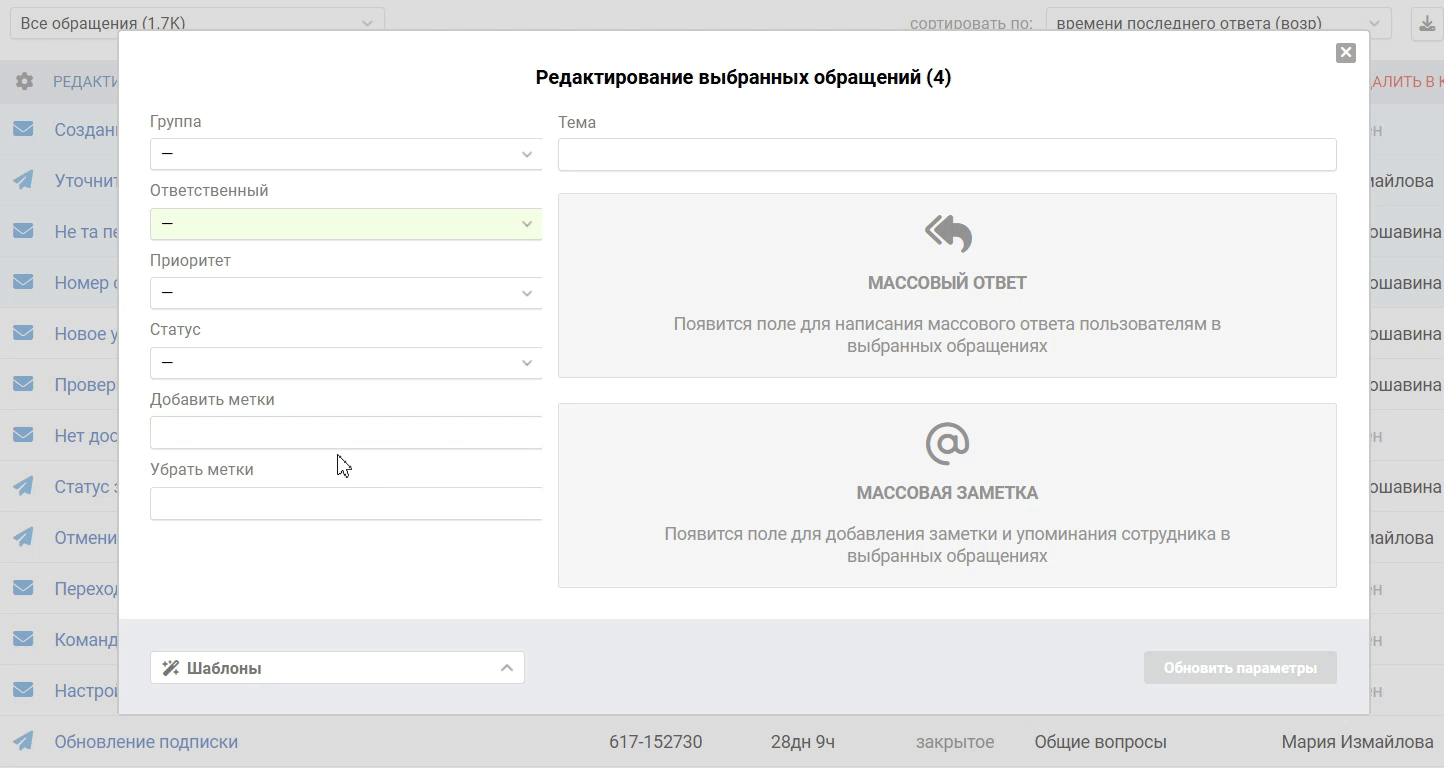Image resolution: width=1444 pixels, height=768 pixels.
Task: Click the envelope icon beside Переход
Action: [23, 588]
